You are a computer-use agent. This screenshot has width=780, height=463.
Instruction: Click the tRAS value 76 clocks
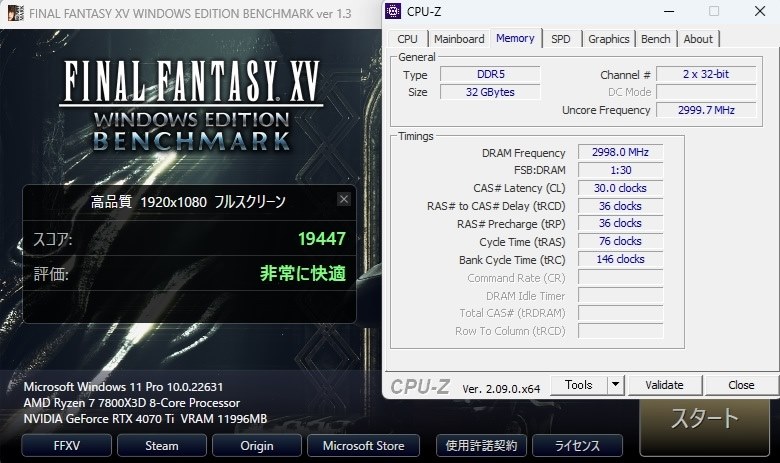tap(620, 241)
